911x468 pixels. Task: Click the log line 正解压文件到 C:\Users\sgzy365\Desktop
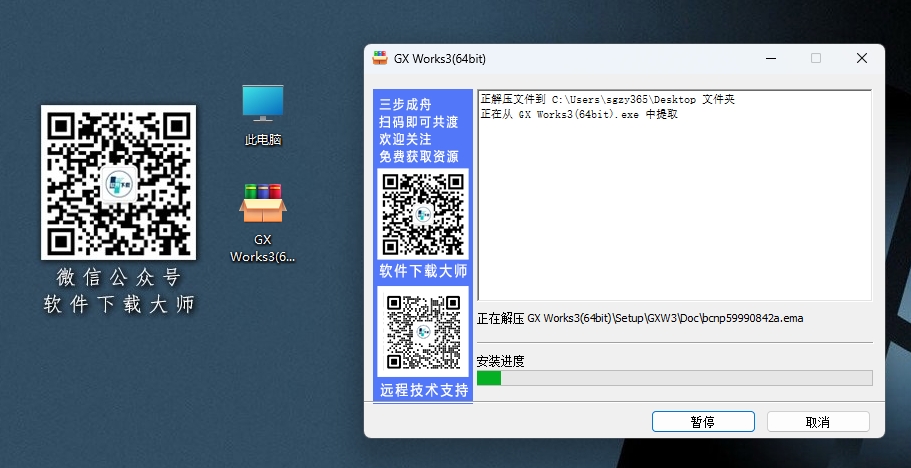pos(608,99)
